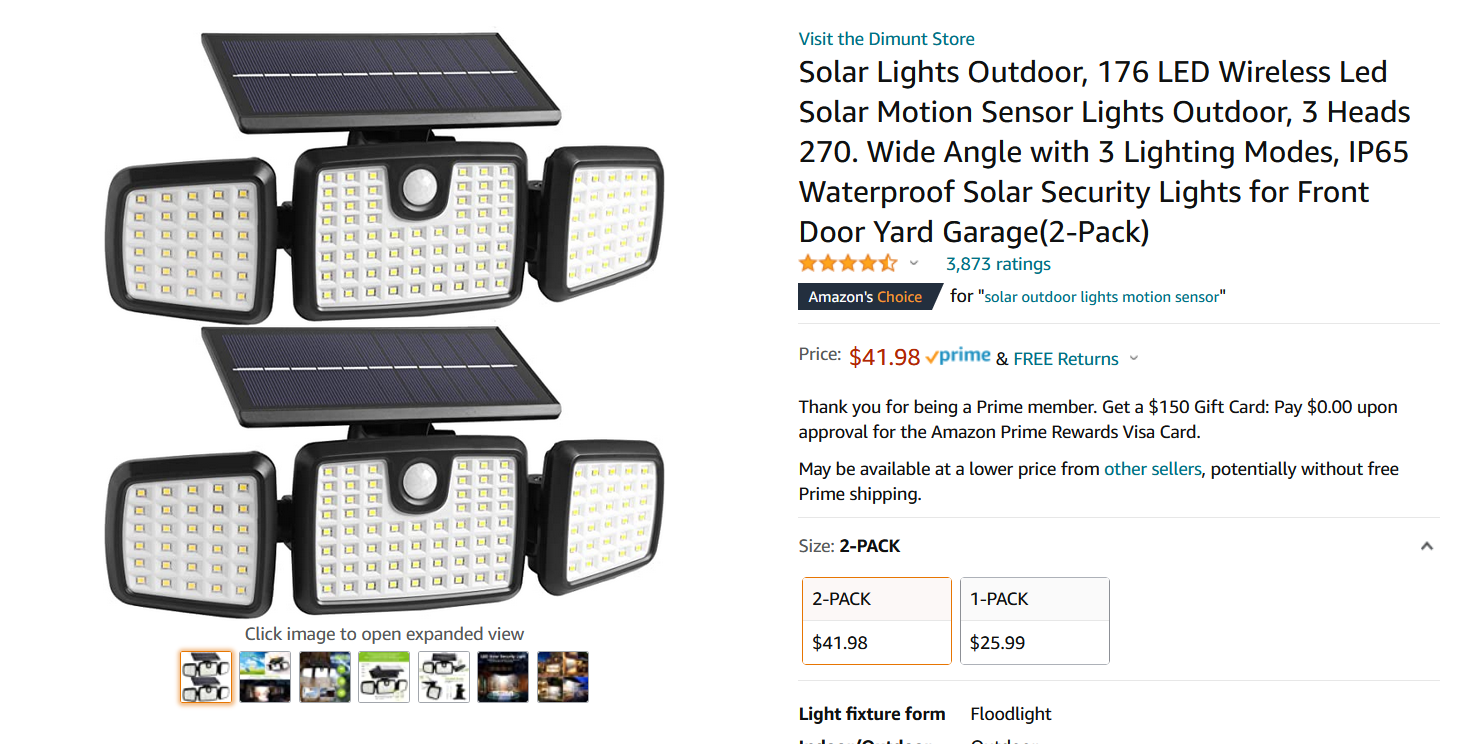Click the FREE Returns link
Image resolution: width=1466 pixels, height=744 pixels.
click(1065, 359)
